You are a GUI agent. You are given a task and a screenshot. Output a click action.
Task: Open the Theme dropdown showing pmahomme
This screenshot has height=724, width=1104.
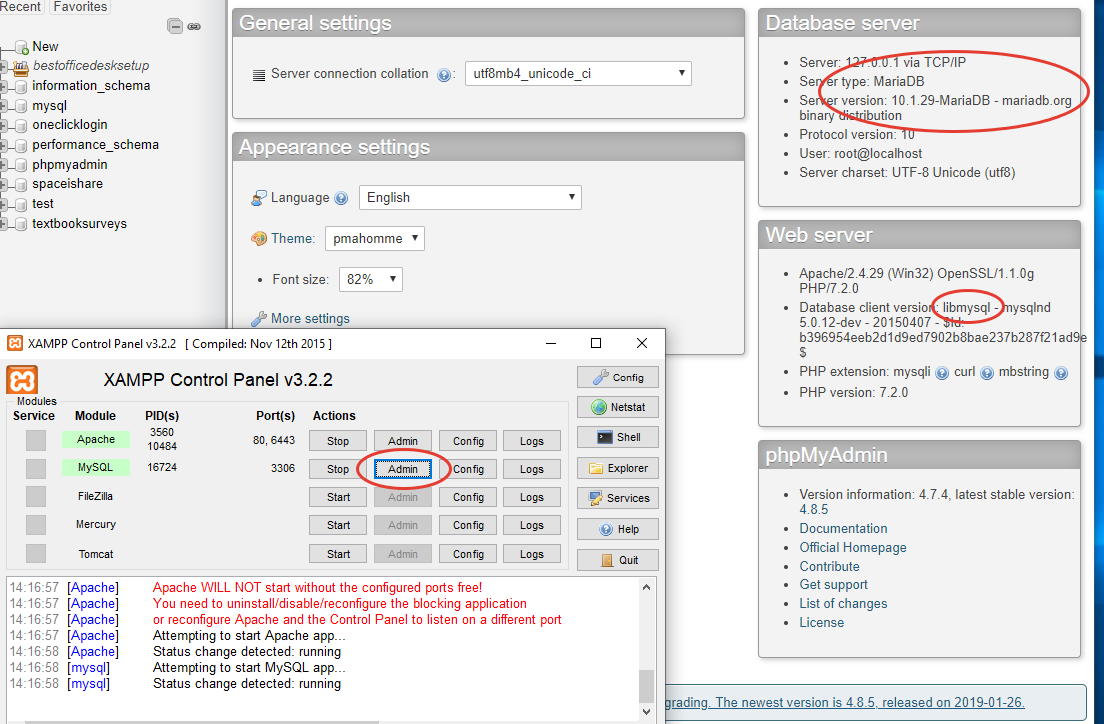pos(375,238)
